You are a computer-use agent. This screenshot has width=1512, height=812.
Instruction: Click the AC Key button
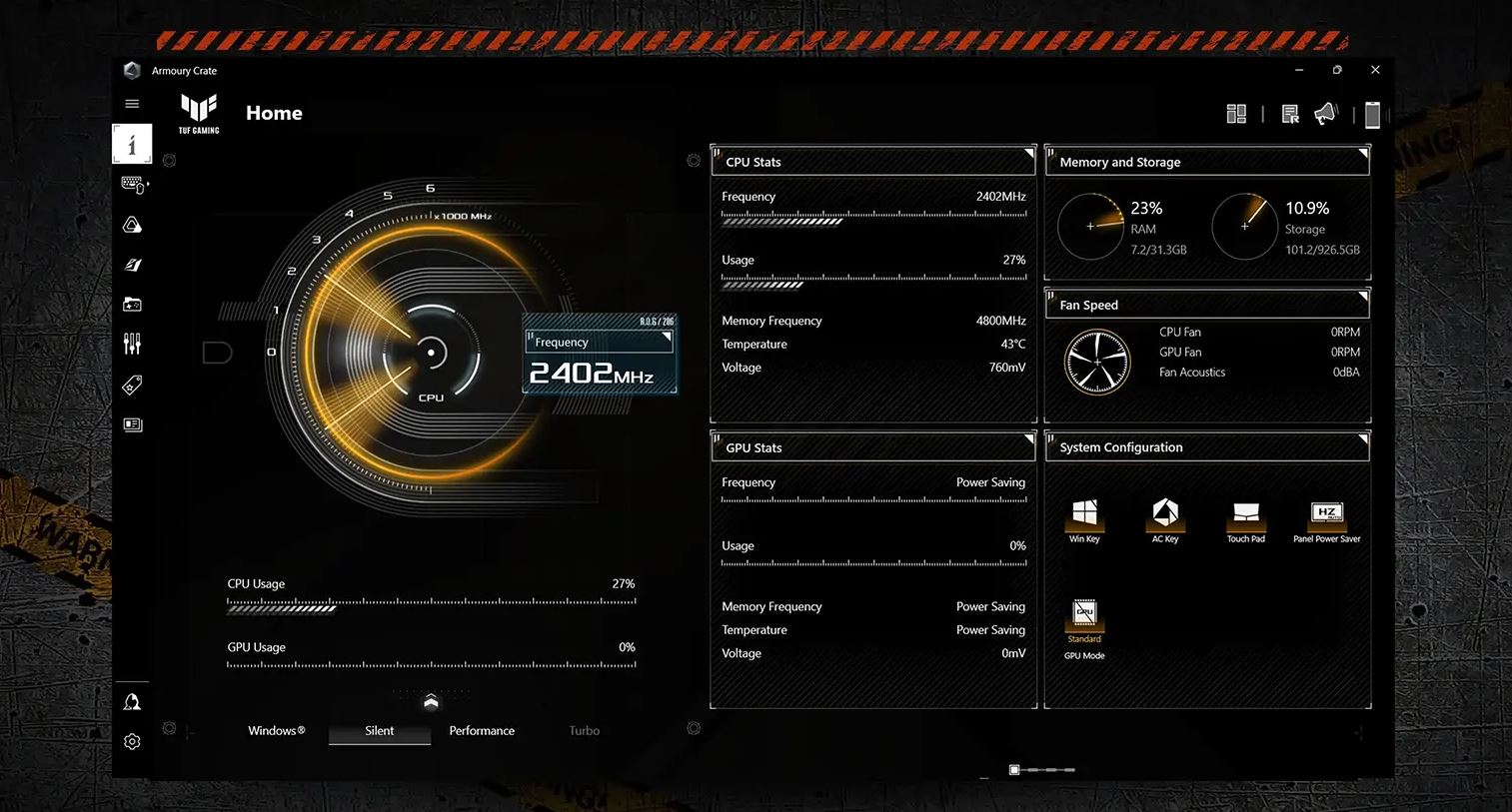tap(1165, 513)
